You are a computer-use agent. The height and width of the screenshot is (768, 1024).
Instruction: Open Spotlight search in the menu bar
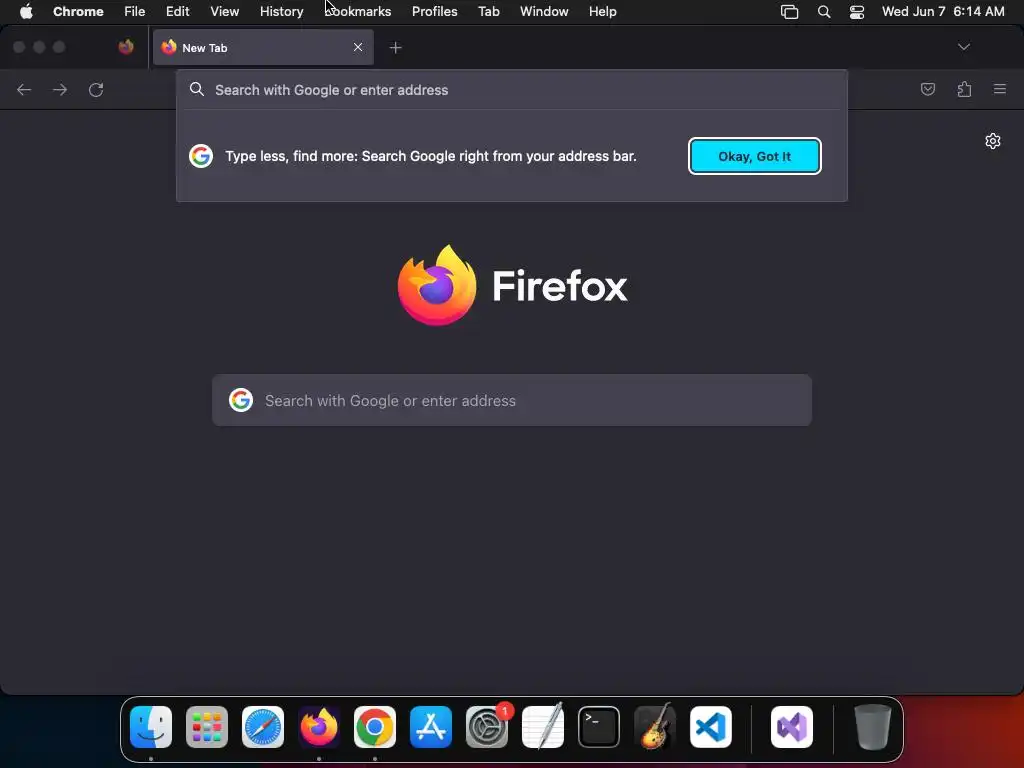tap(824, 12)
